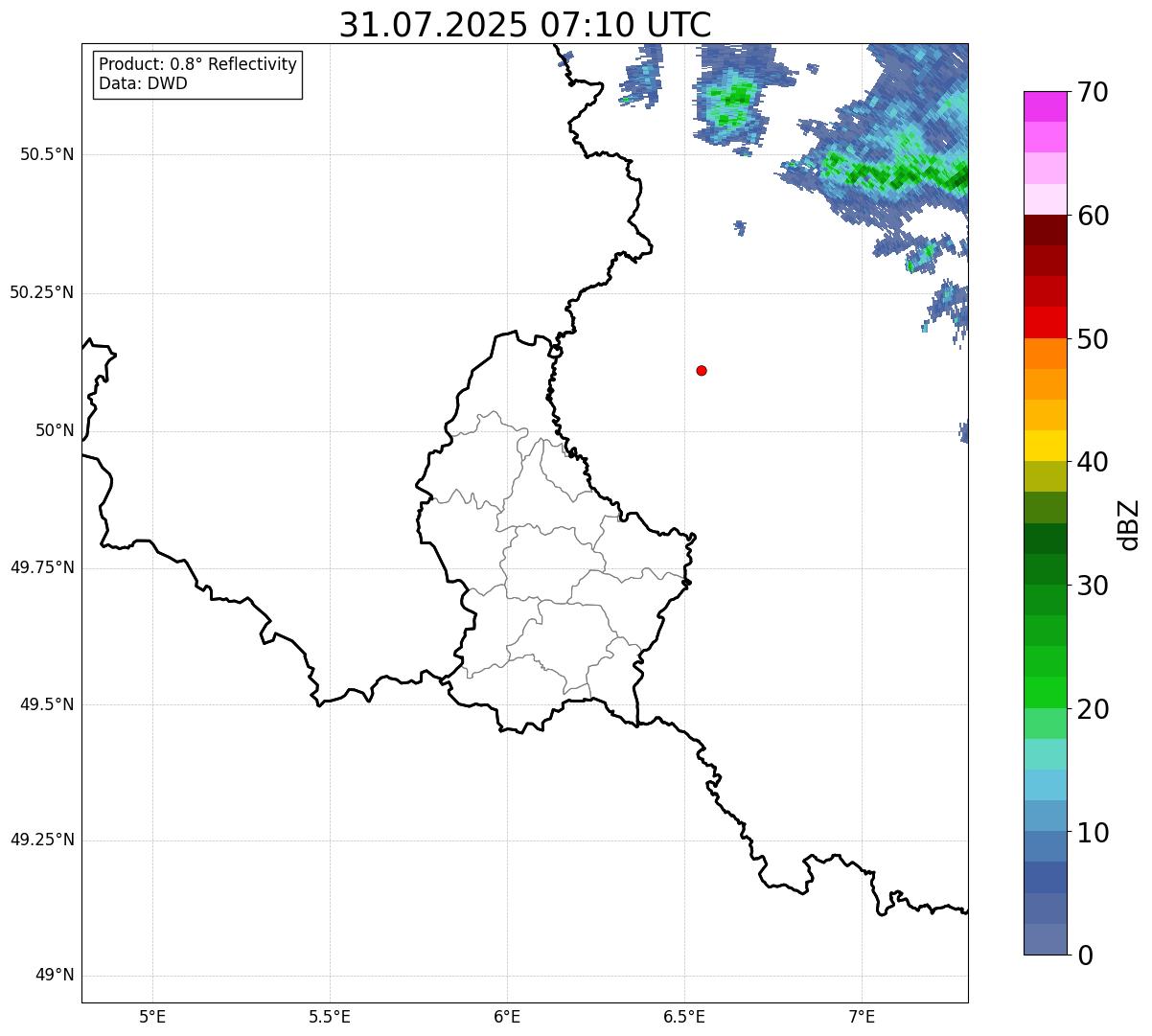The height and width of the screenshot is (1036, 1152).
Task: Click the colorbar tick value 30
Action: click(x=1093, y=586)
